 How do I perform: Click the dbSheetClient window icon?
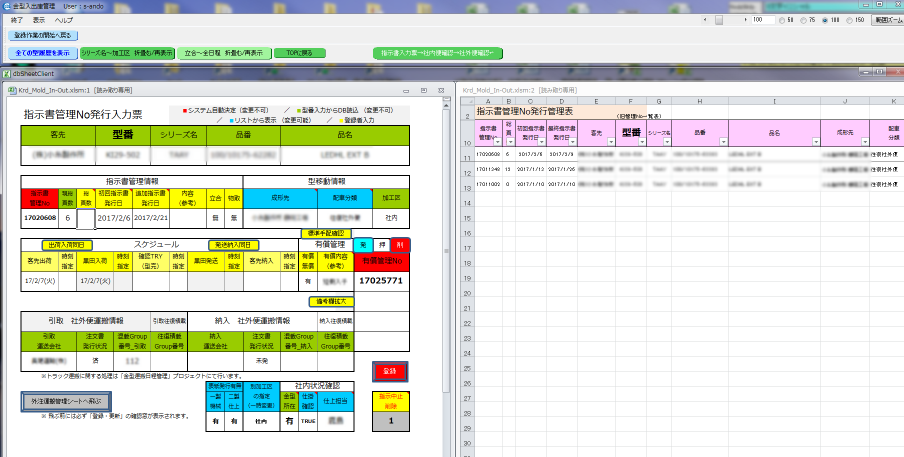pos(6,73)
